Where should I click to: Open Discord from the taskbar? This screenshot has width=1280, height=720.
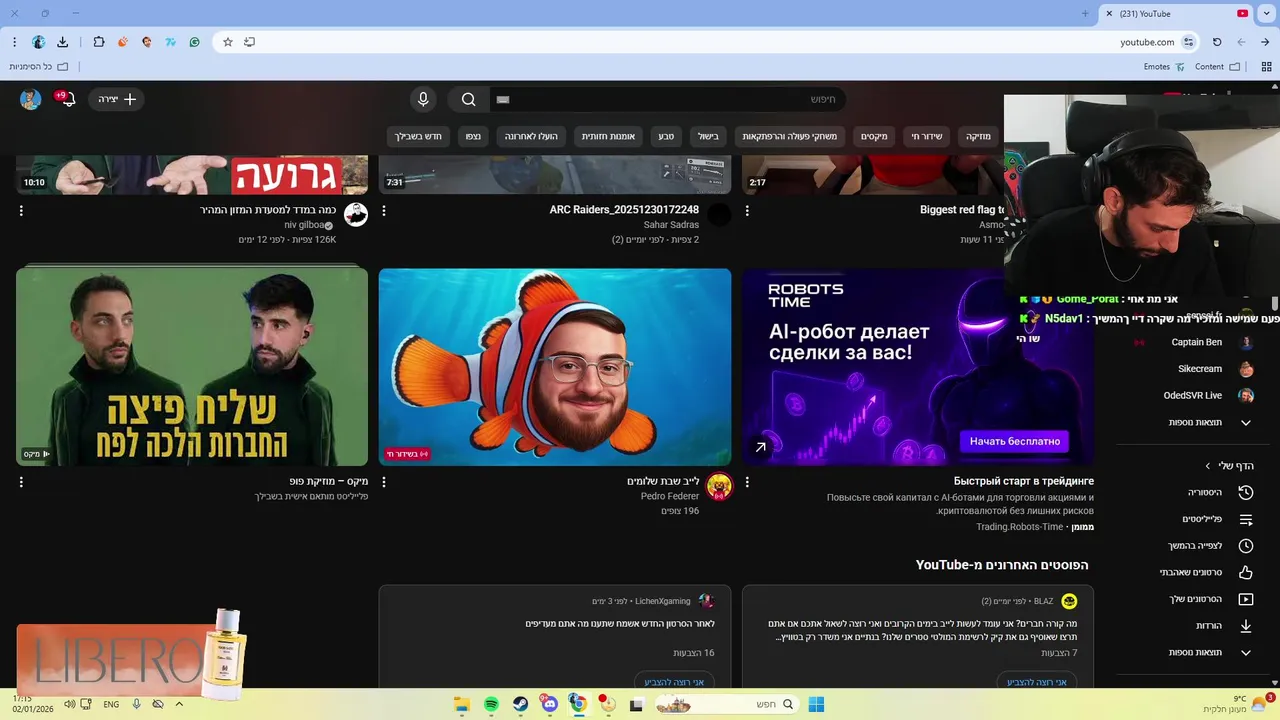click(x=549, y=704)
